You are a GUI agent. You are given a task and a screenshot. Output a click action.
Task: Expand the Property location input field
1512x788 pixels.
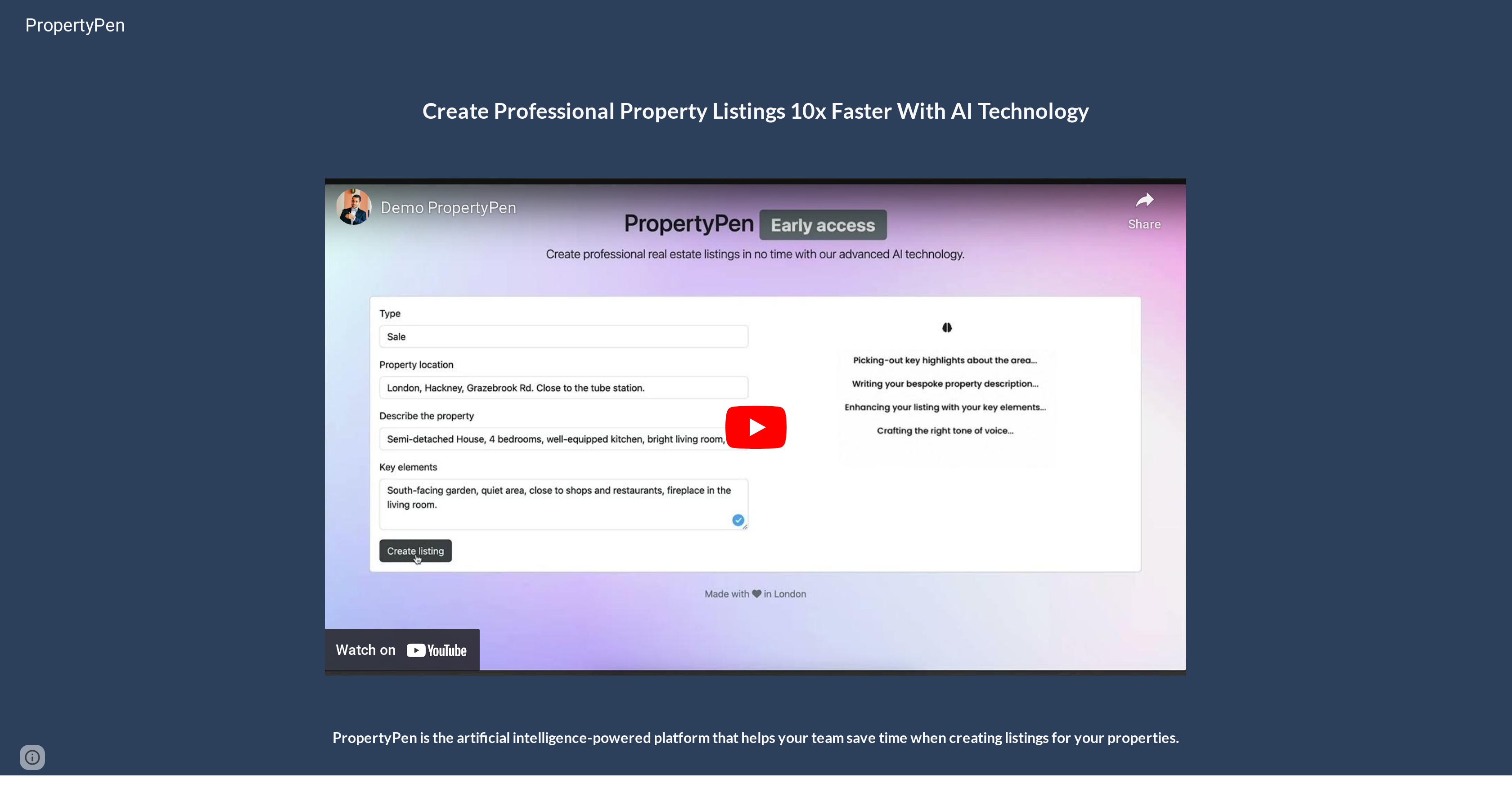[x=564, y=387]
